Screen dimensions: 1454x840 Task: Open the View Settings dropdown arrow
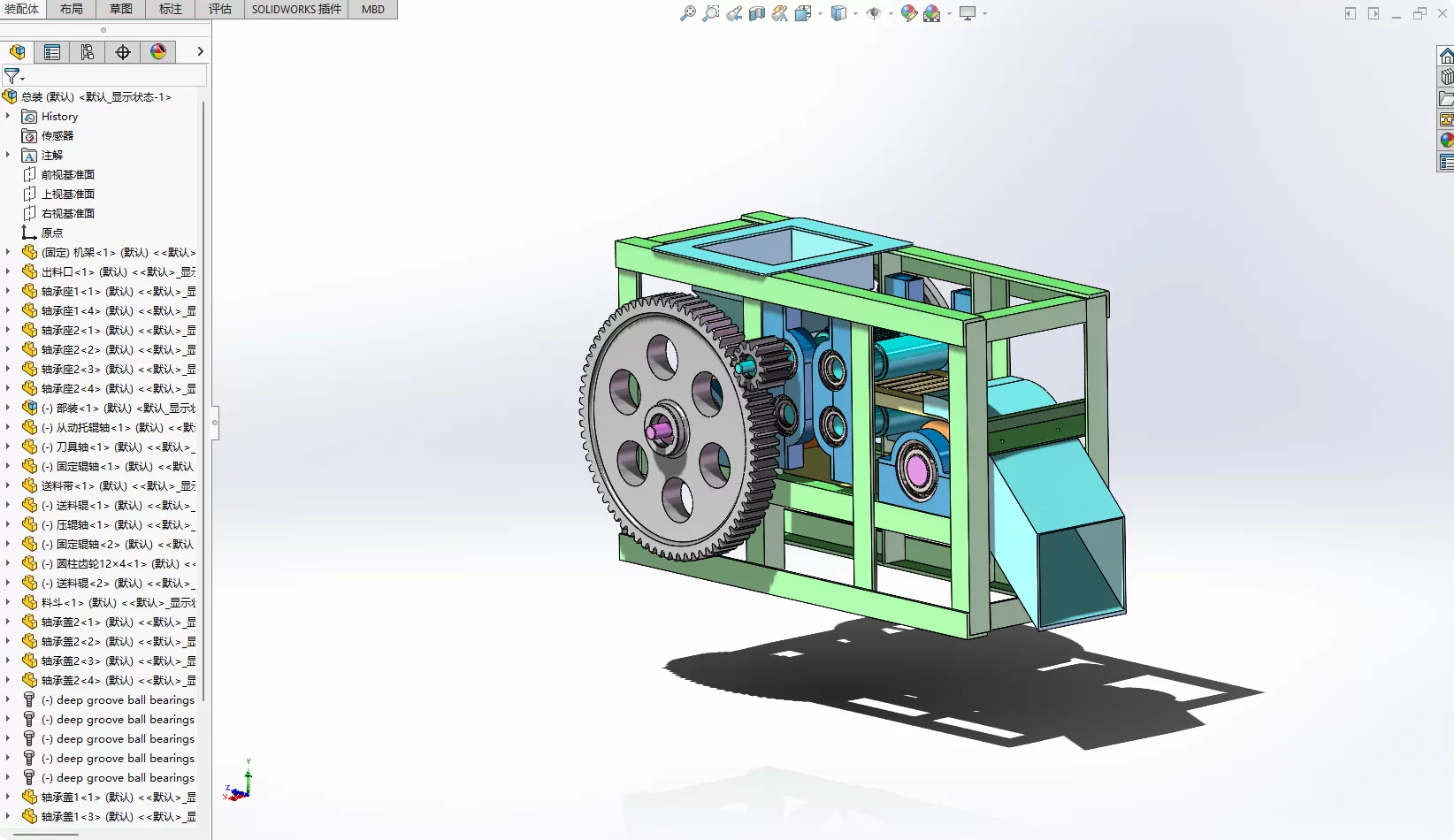984,13
